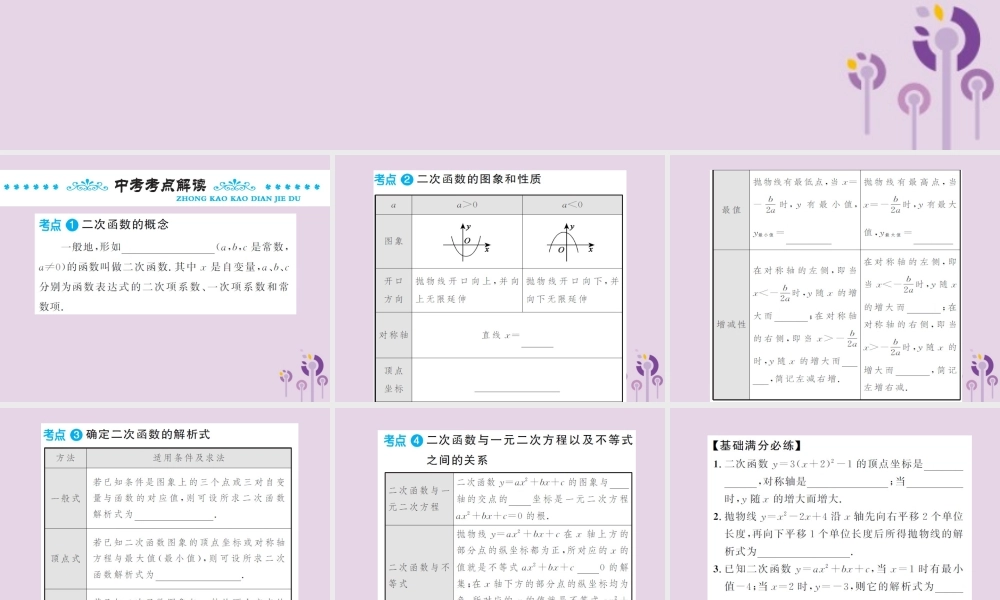Select heading 考点1 二次函数的概念
Image resolution: width=1000 pixels, height=600 pixels.
(x=104, y=224)
